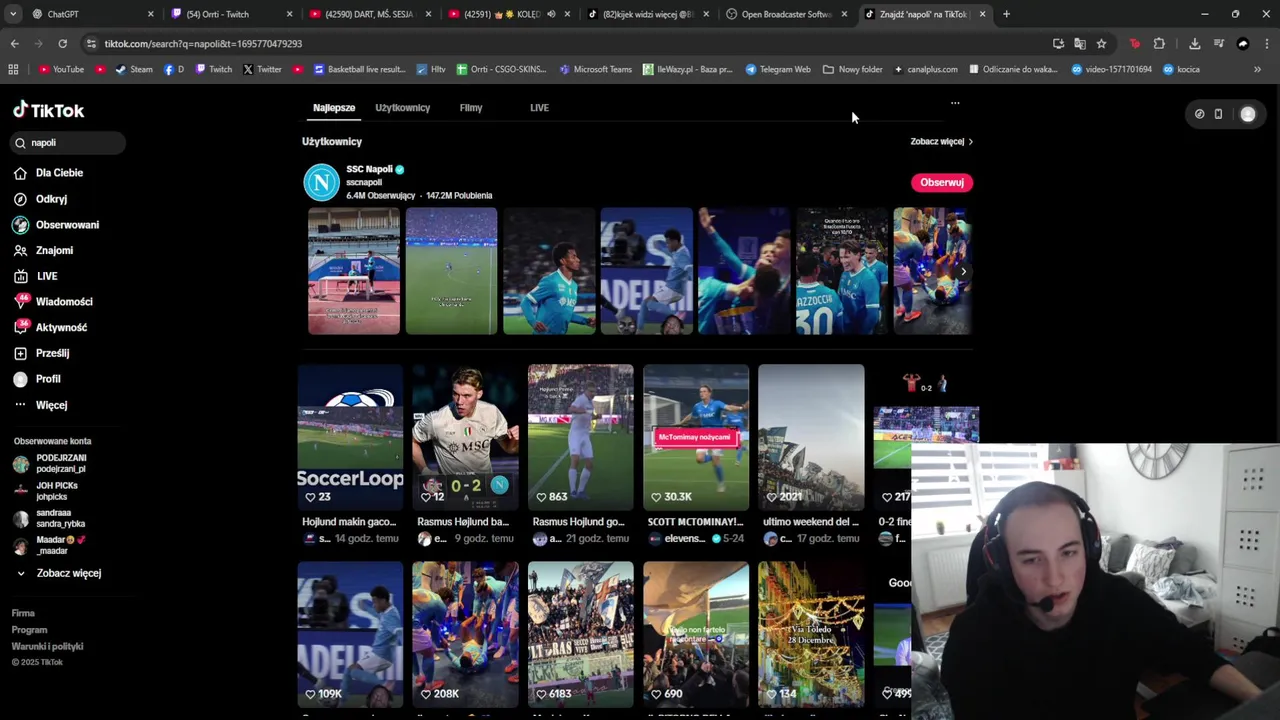Open Firma footer link
1280x720 pixels.
(x=23, y=613)
